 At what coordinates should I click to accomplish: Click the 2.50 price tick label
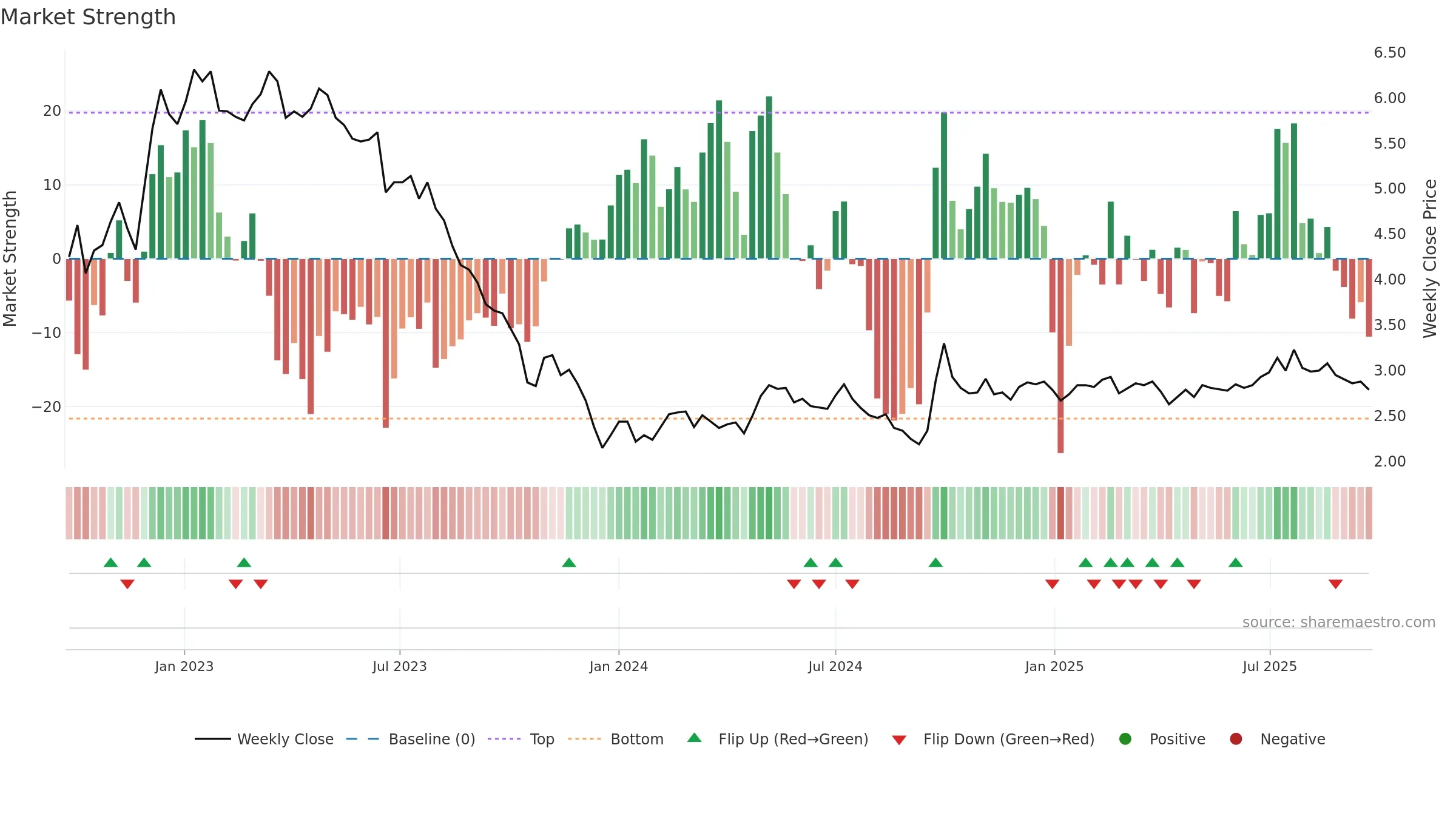point(1390,416)
